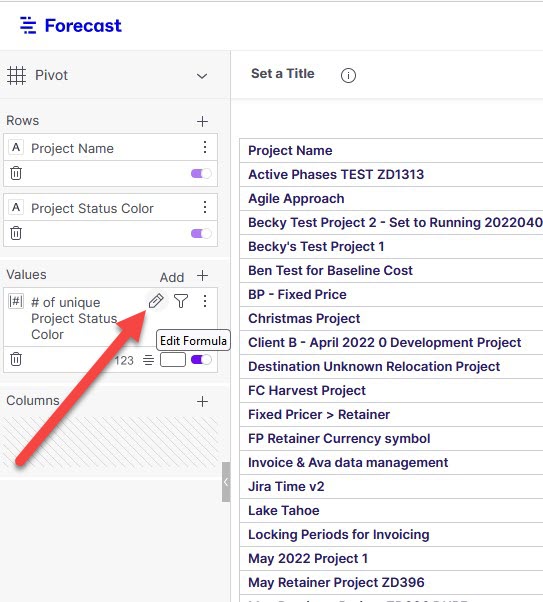Add a new field to Rows with plus icon
Viewport: 543px width, 602px height.
pos(202,121)
